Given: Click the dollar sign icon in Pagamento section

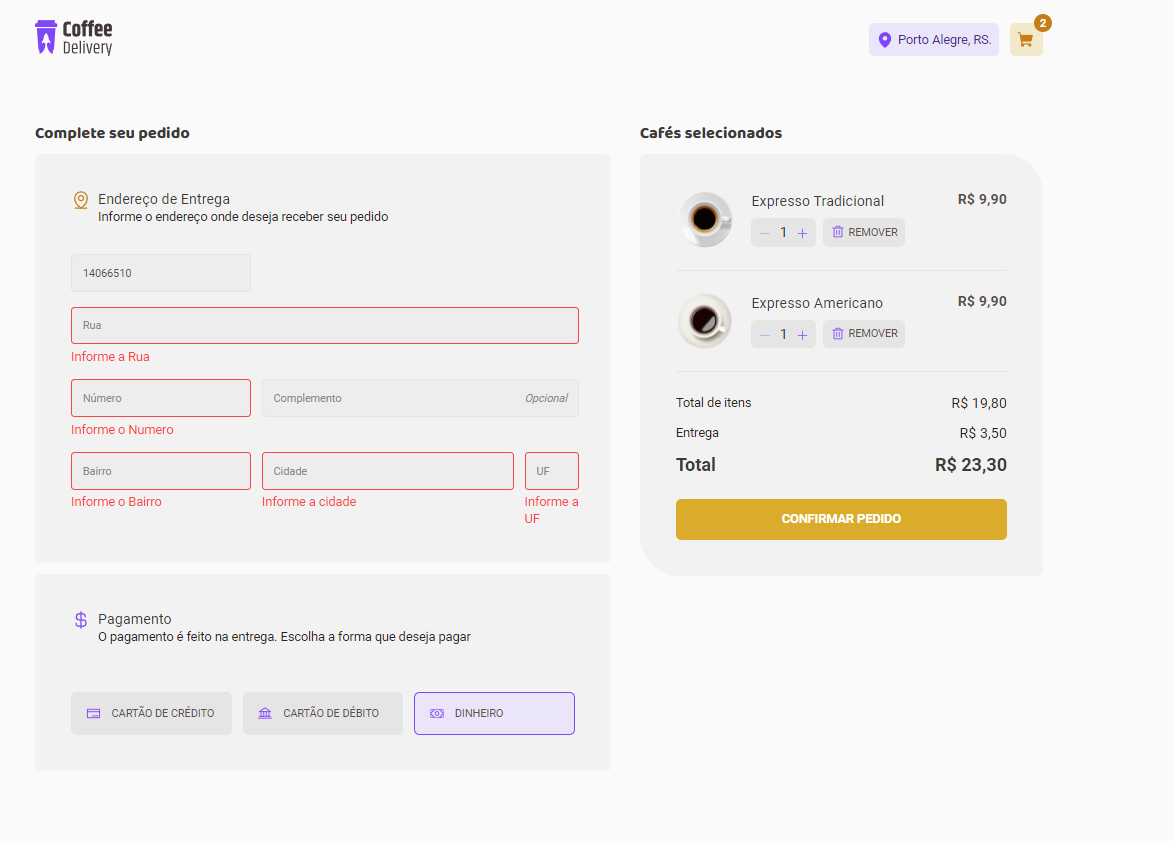Looking at the screenshot, I should (x=80, y=619).
